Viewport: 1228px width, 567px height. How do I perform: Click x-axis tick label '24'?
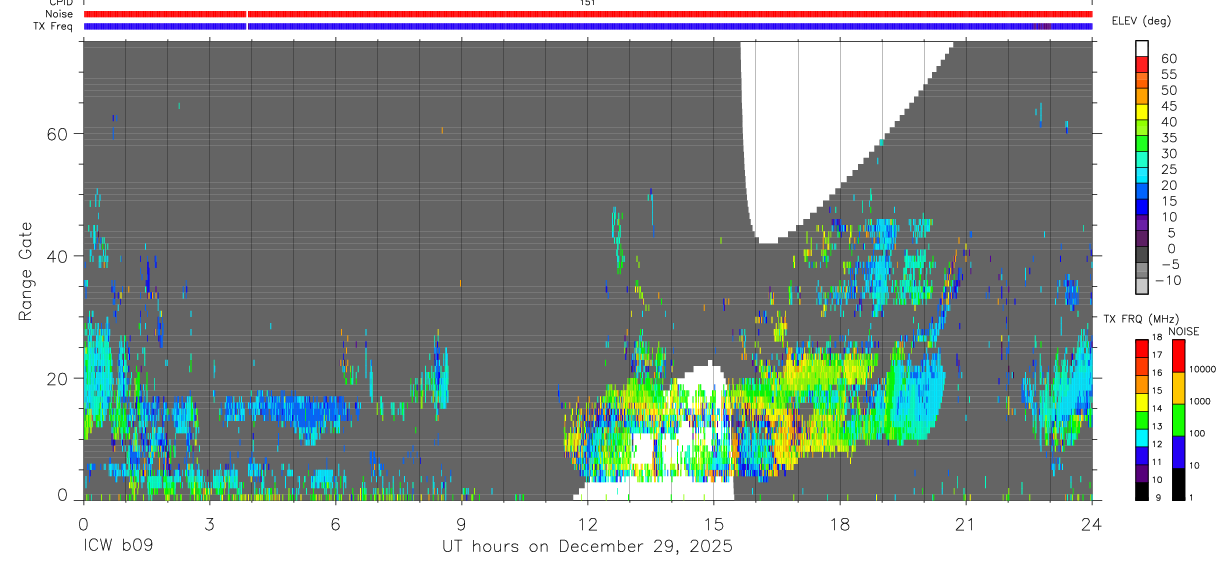(1091, 524)
